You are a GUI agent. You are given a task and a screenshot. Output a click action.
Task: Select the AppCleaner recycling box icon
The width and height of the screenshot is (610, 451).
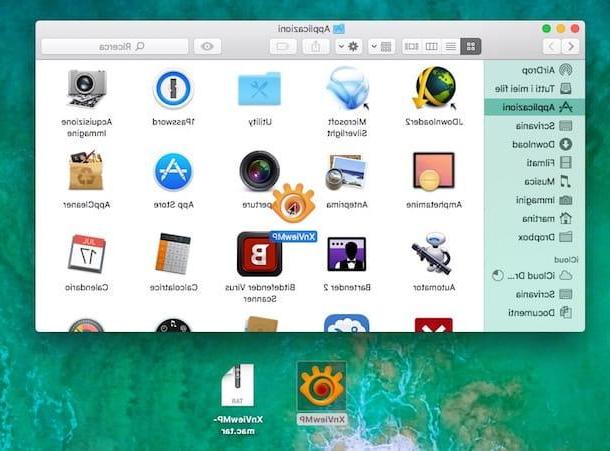86,171
